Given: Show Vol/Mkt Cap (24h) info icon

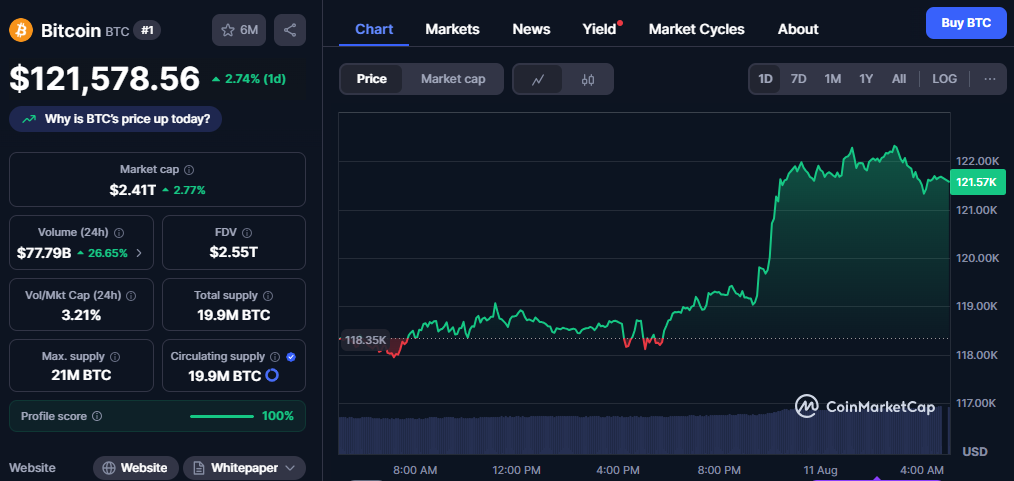Looking at the screenshot, I should pos(131,295).
